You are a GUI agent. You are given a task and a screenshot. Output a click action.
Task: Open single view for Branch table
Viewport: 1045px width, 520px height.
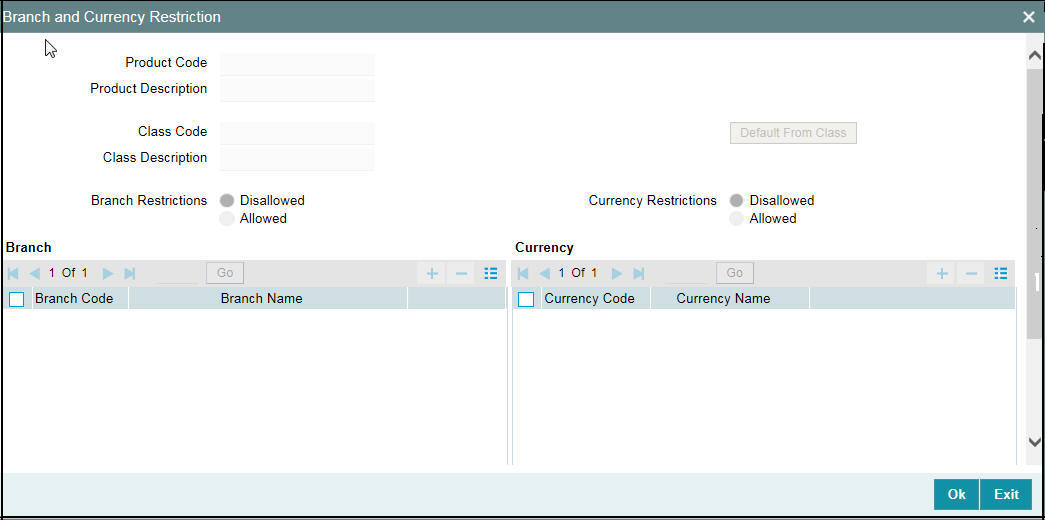tap(491, 273)
